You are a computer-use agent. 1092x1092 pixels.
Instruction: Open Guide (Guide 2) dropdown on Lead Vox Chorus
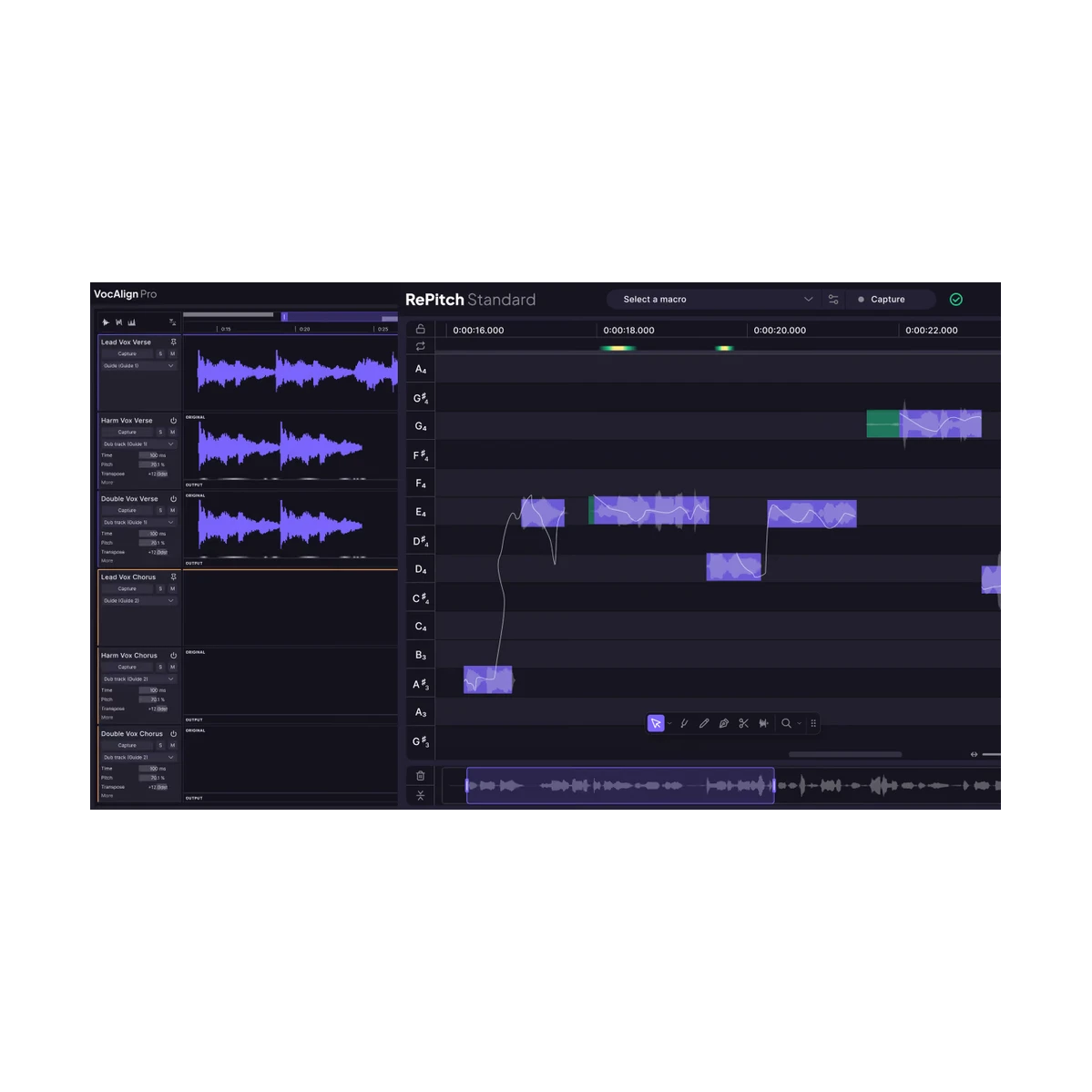138,600
